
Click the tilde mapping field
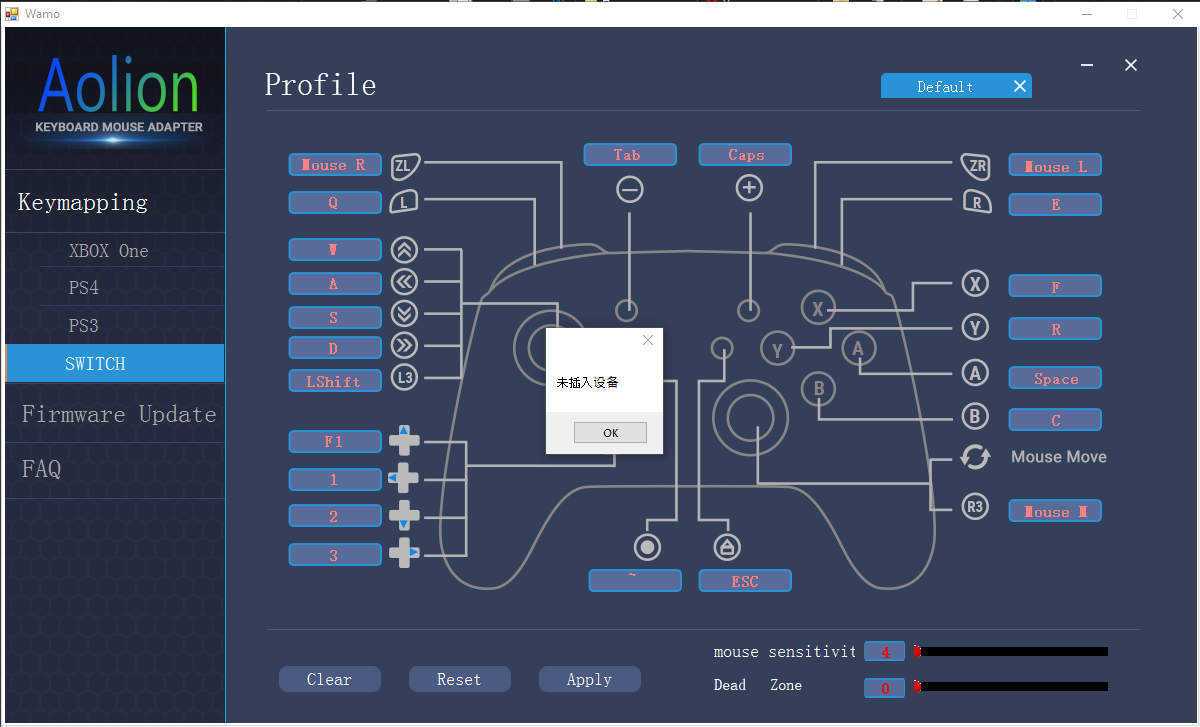[635, 581]
